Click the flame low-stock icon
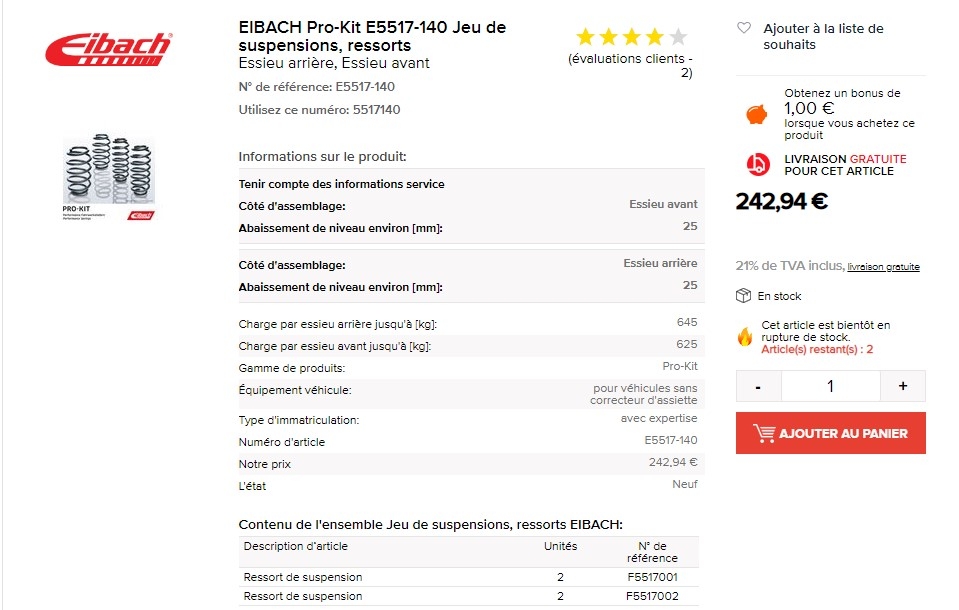The image size is (959, 610). click(x=745, y=336)
